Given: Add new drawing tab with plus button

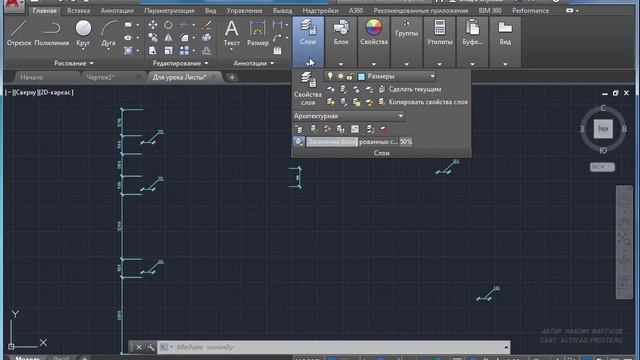Looking at the screenshot, I should click(232, 77).
